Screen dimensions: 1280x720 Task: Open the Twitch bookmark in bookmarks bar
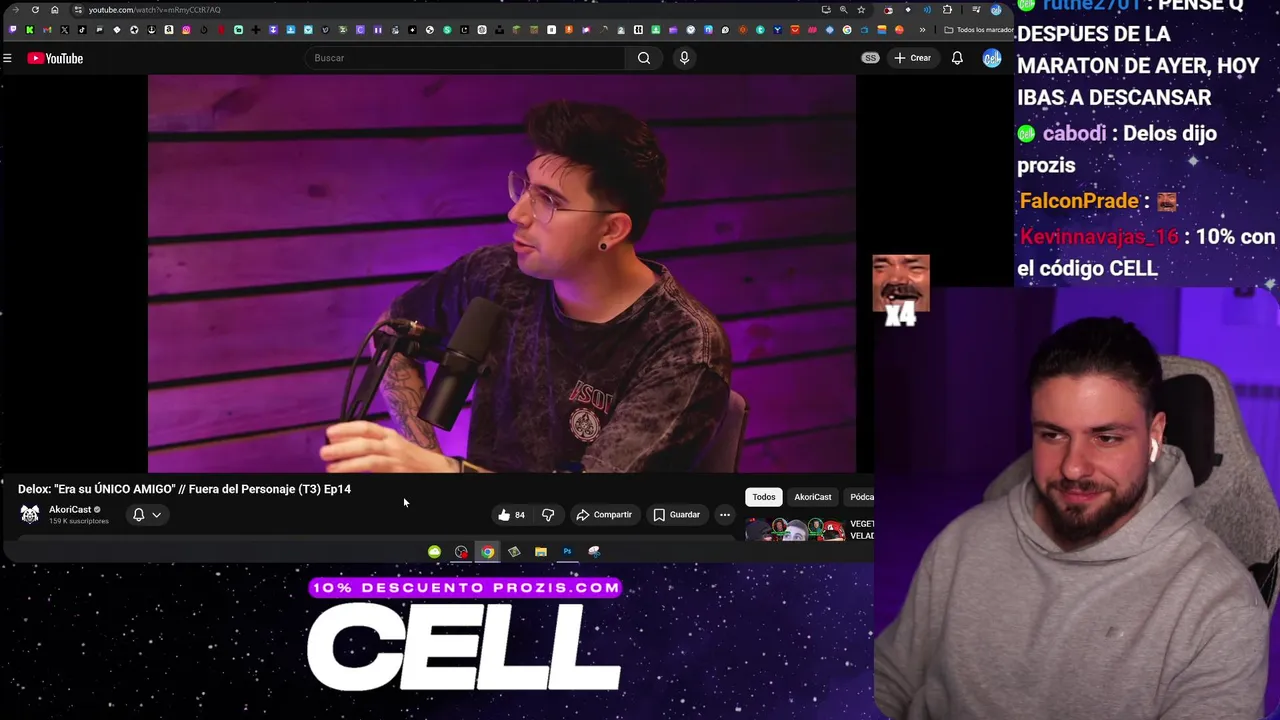click(13, 30)
